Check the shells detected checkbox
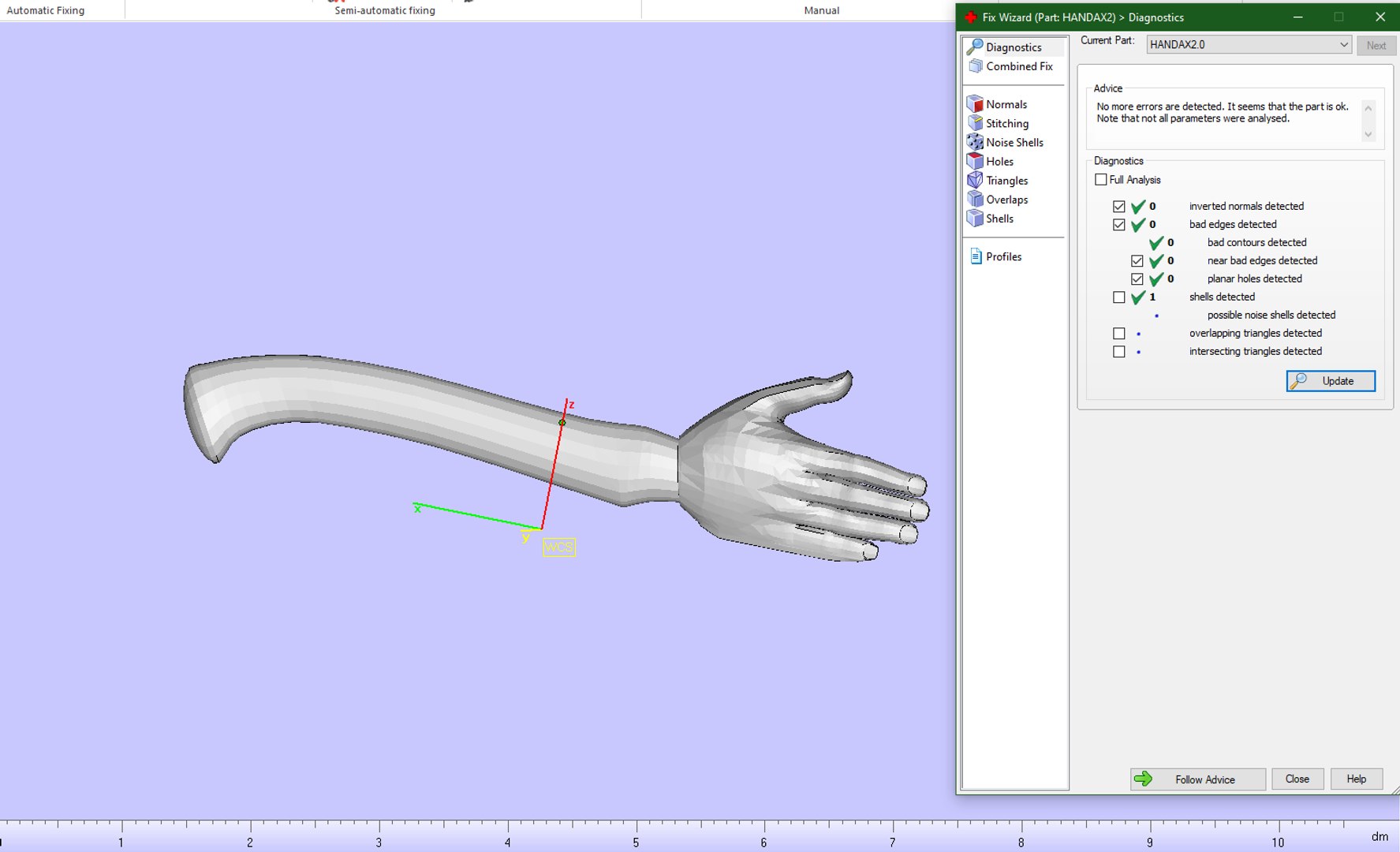 pos(1118,297)
